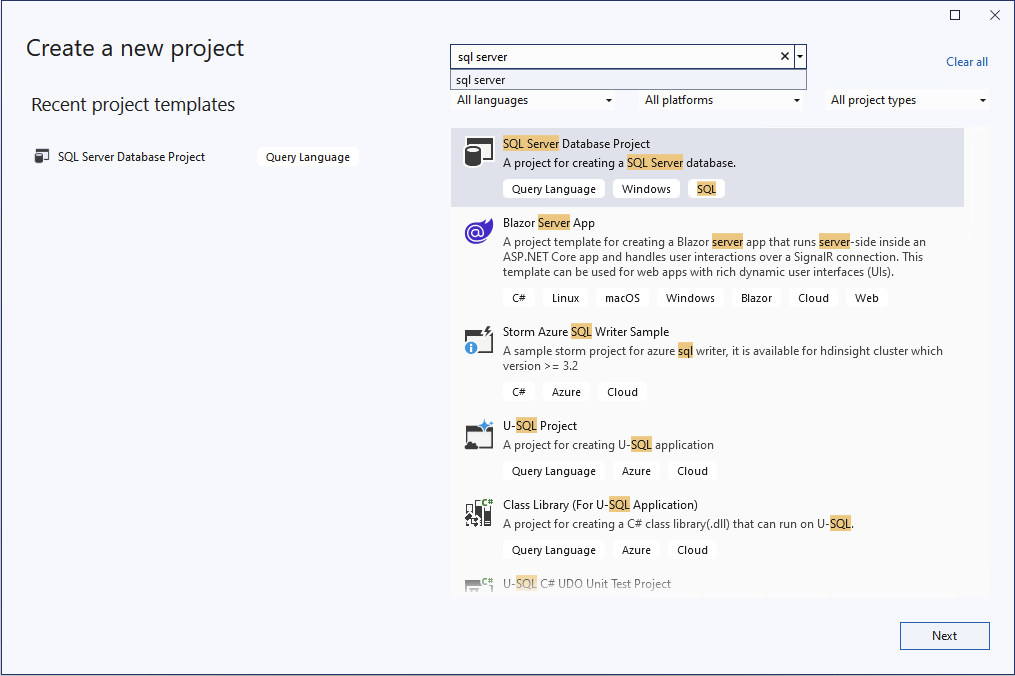Select the SQL Server Database Project database icon
The image size is (1015, 676).
click(x=478, y=152)
